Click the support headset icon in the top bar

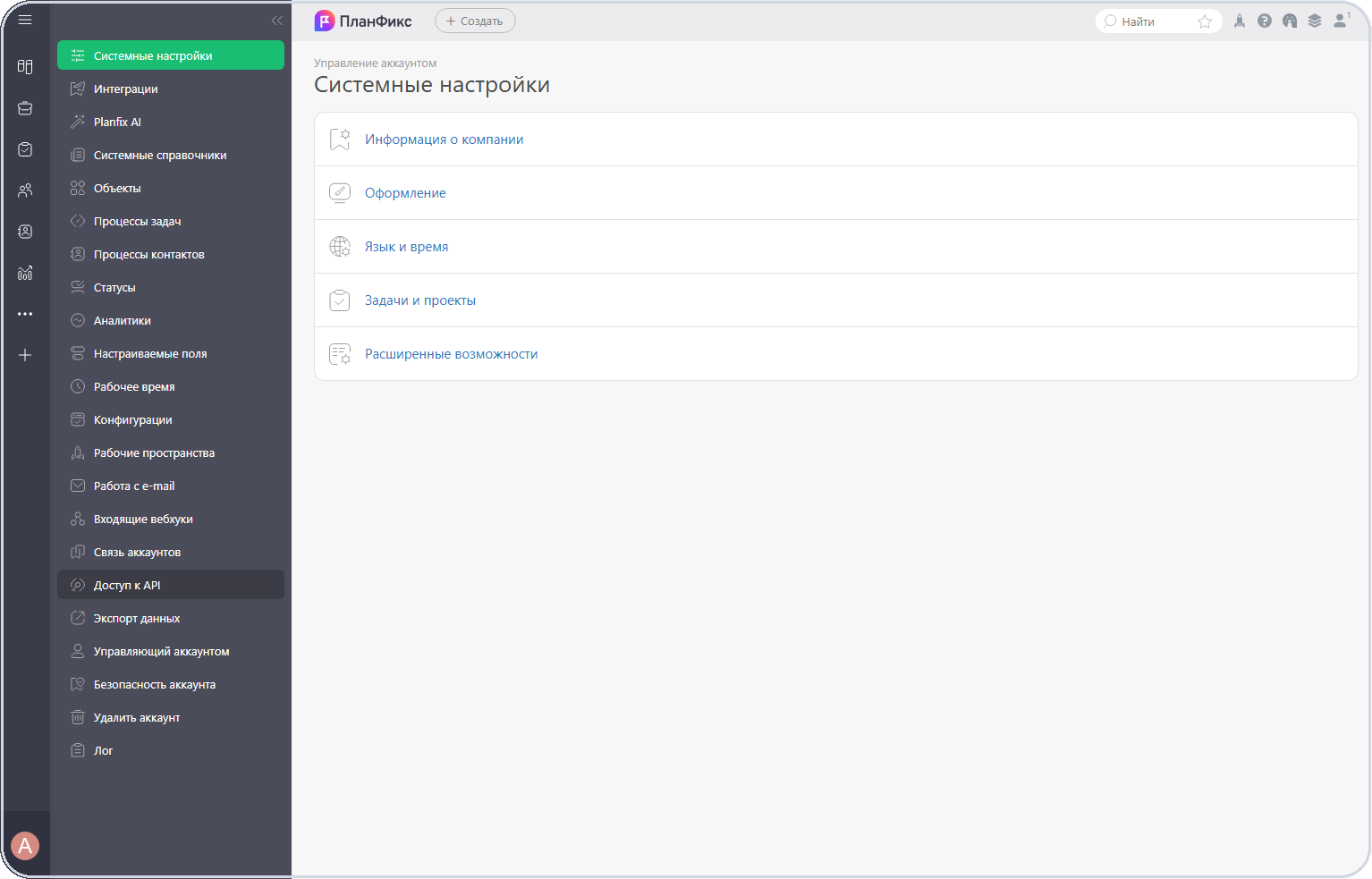pos(1290,21)
